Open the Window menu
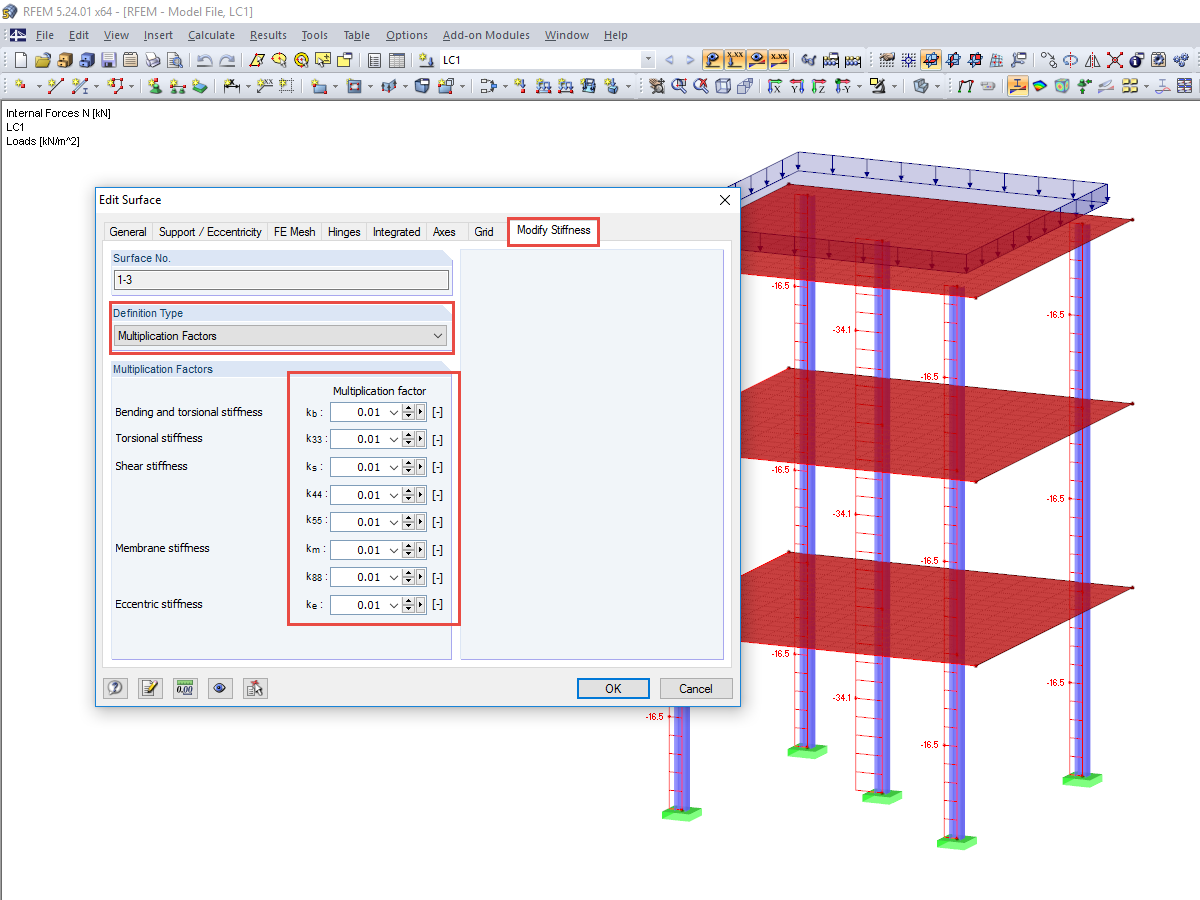Viewport: 1200px width, 900px height. click(567, 35)
